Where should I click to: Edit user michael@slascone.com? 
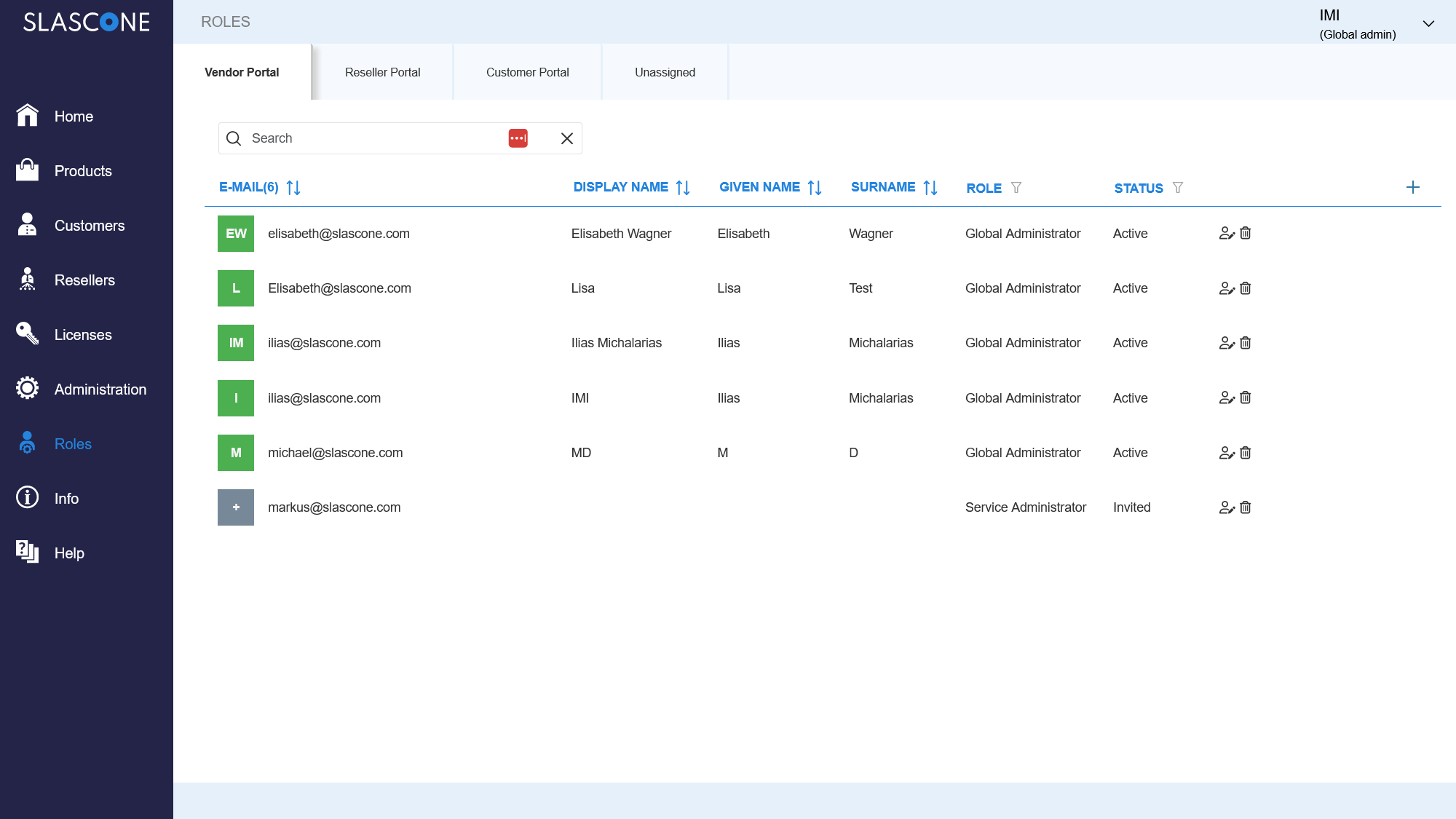click(x=1227, y=453)
